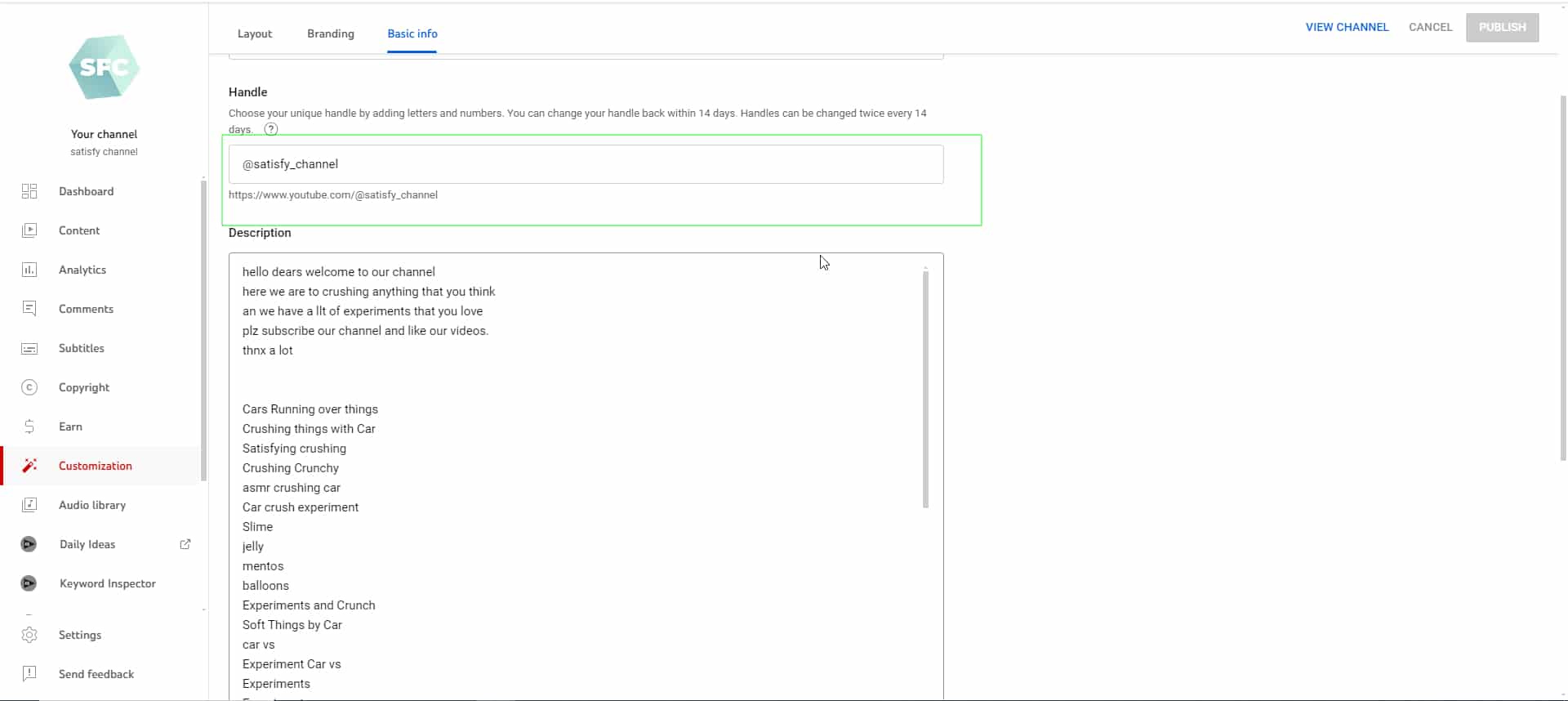Open the Dashboard icon in sidebar

pyautogui.click(x=29, y=191)
